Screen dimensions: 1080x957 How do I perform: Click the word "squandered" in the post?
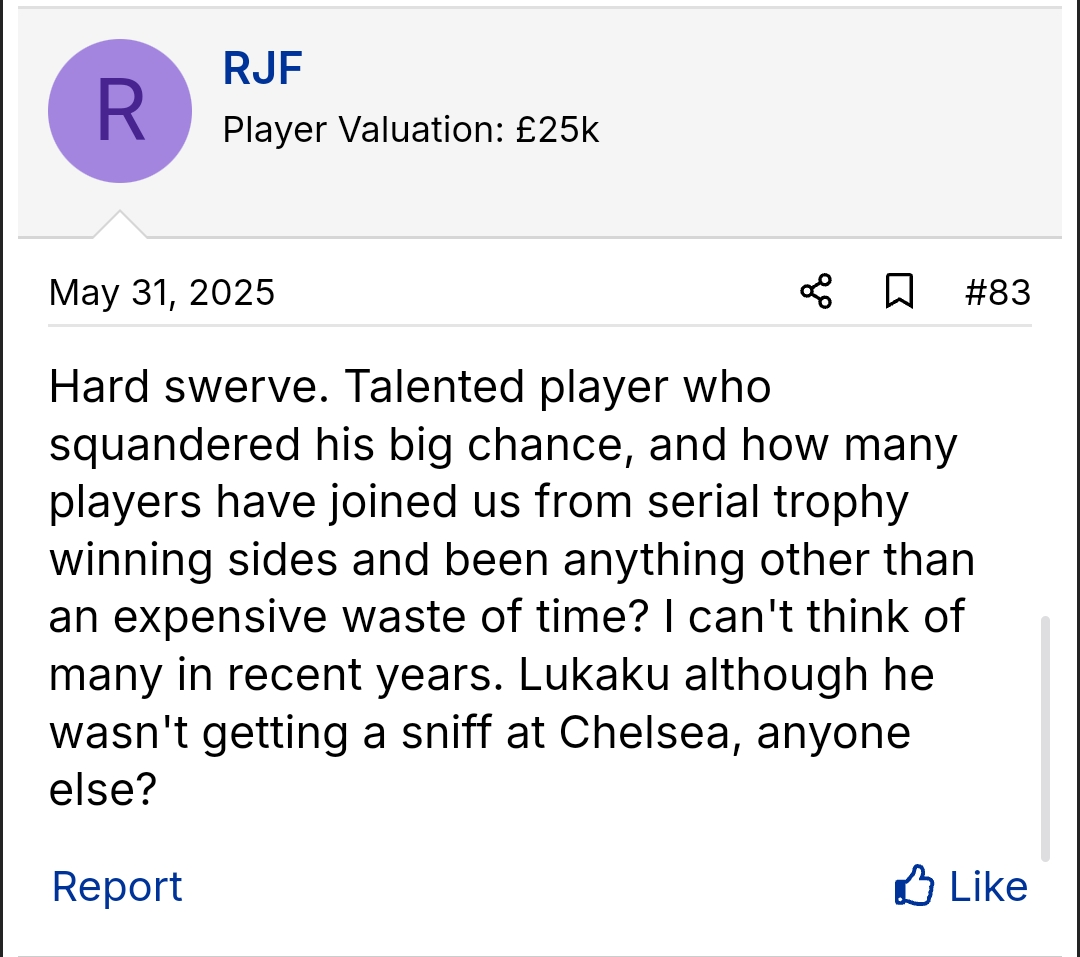pos(175,445)
